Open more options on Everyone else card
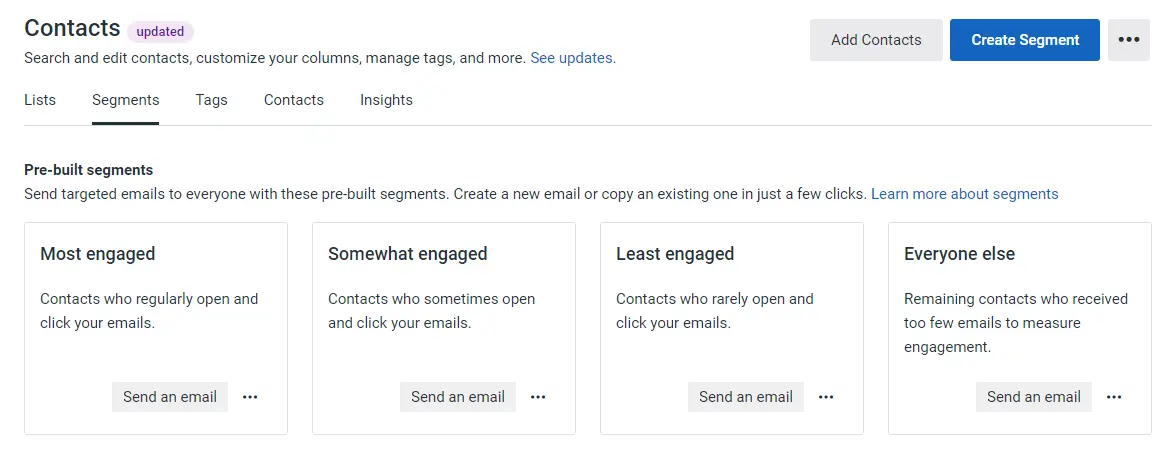 pyautogui.click(x=1114, y=397)
